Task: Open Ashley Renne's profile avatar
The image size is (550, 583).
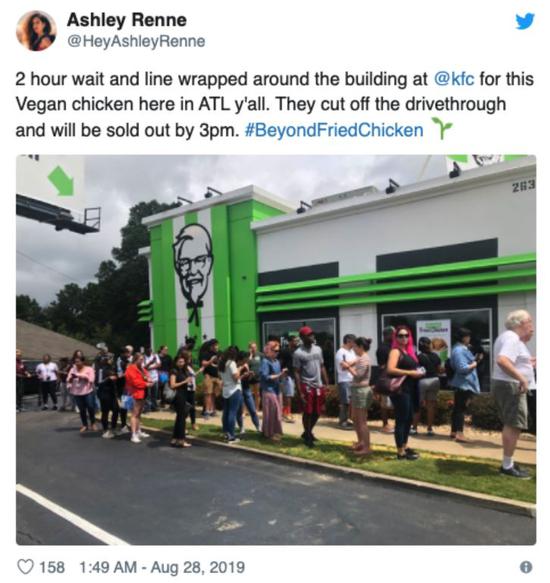Action: coord(36,30)
